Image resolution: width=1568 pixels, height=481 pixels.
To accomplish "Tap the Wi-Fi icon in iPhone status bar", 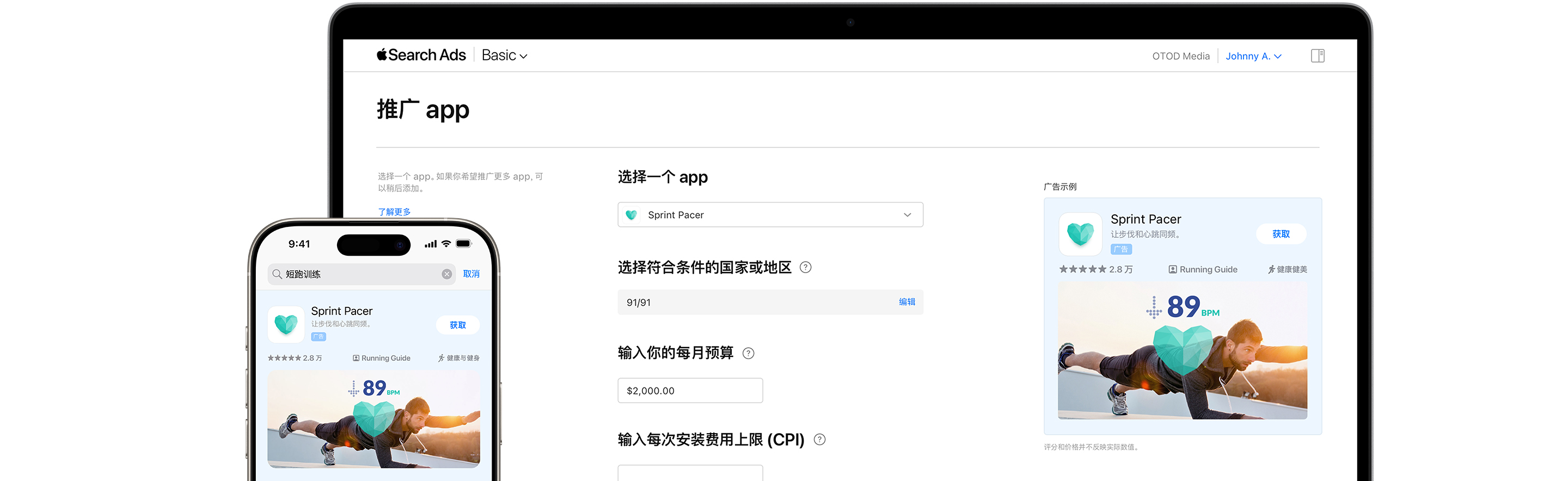I will (x=446, y=244).
